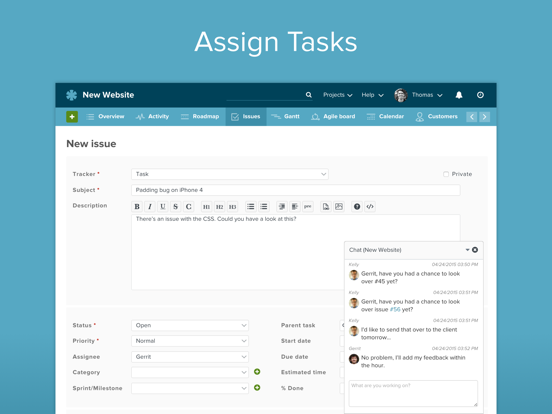The width and height of the screenshot is (552, 414).
Task: Switch to the Calendar tab
Action: [x=385, y=117]
